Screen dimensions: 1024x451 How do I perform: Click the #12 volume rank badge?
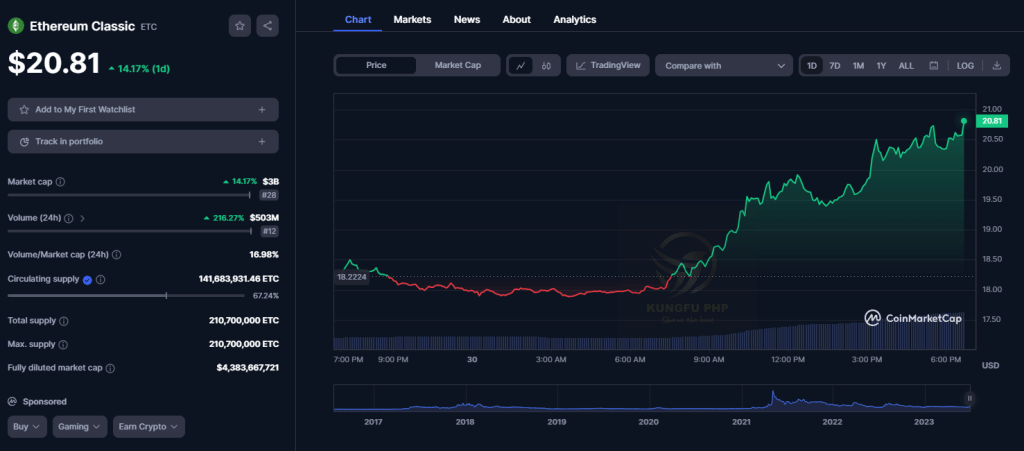pyautogui.click(x=269, y=231)
